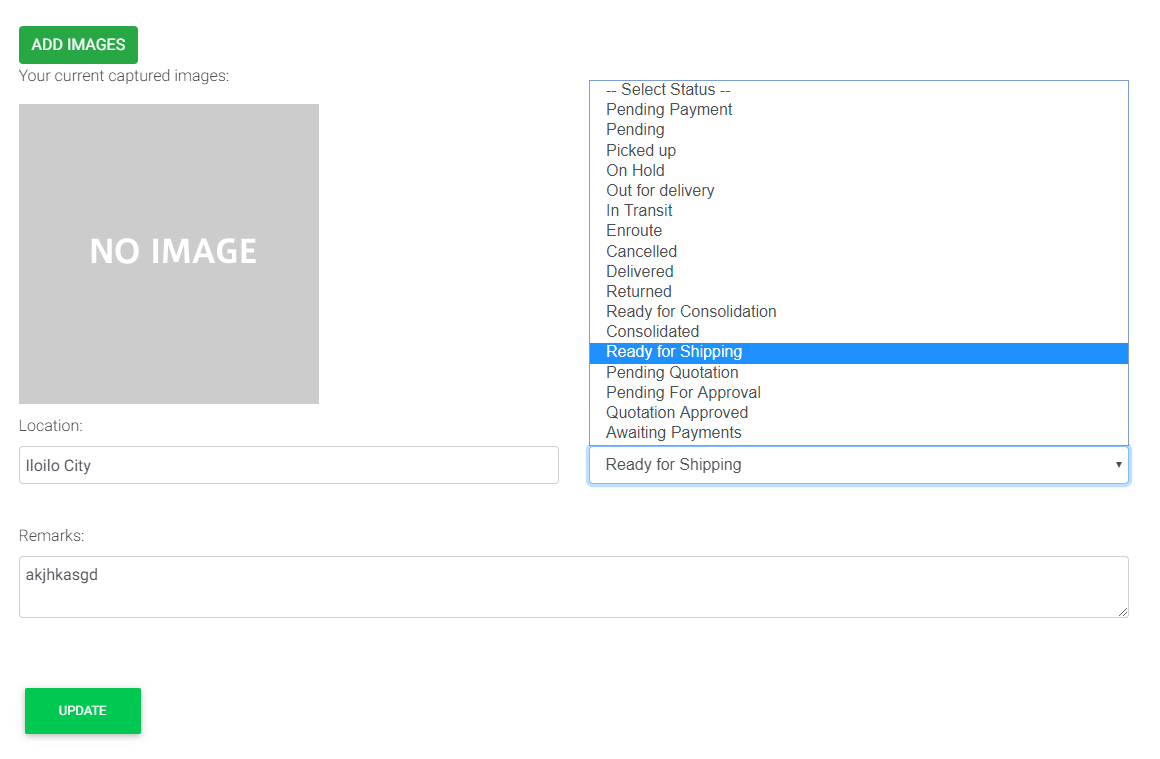The image size is (1160, 759).
Task: Choose Returned in the status list
Action: coord(859,291)
